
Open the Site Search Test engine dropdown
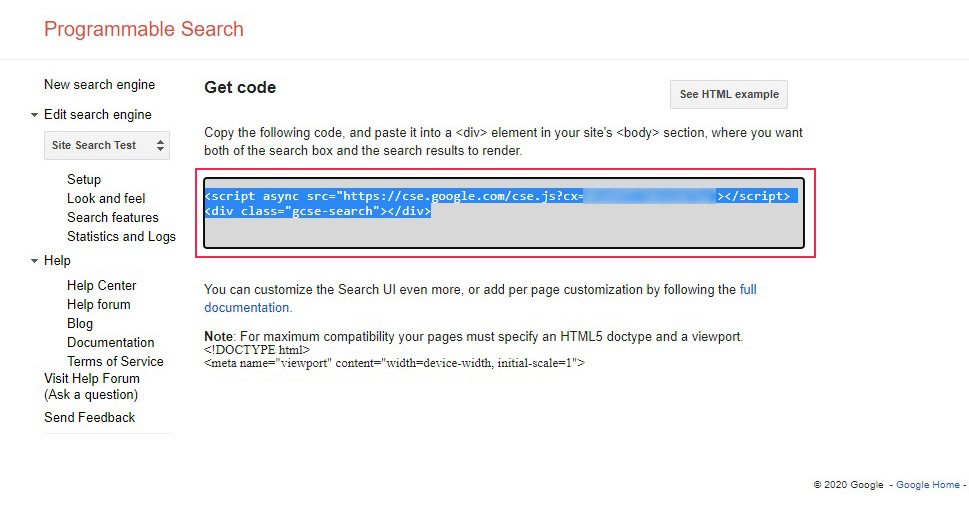[x=107, y=145]
